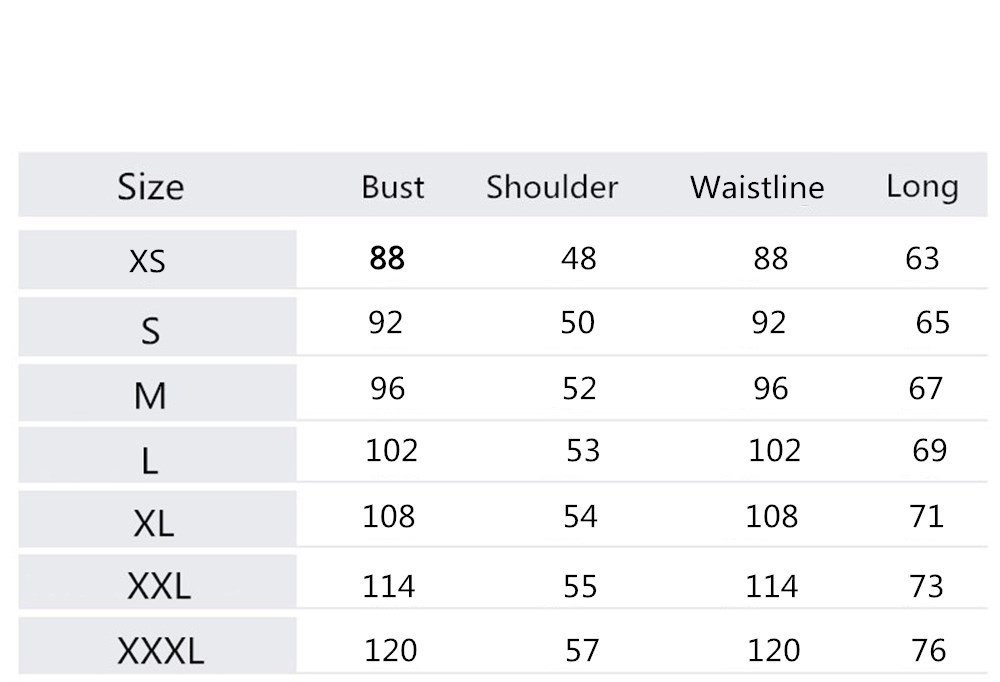Select the XS size row label
This screenshot has height=682, width=1000.
tap(148, 262)
